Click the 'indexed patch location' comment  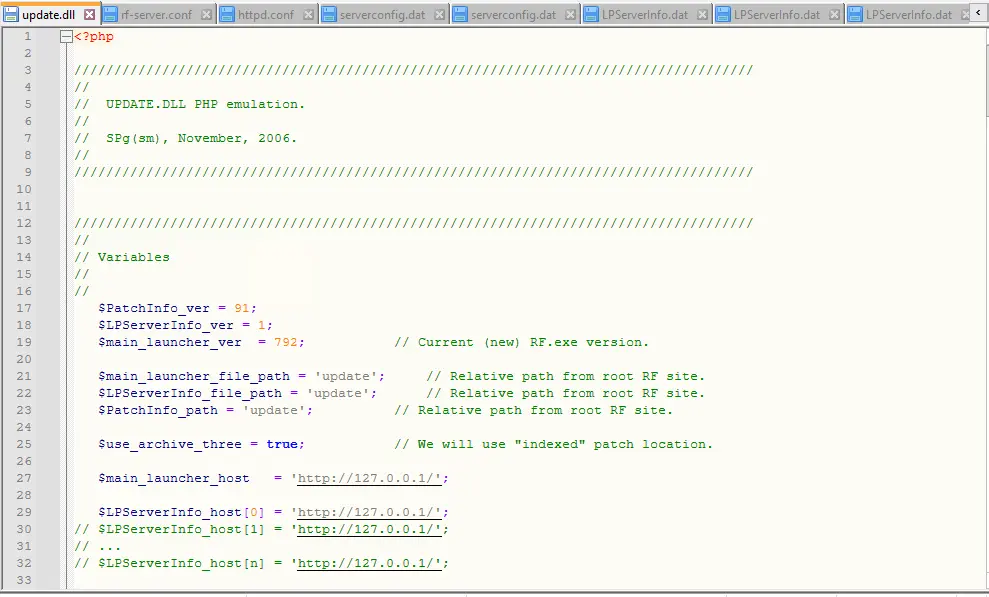pos(554,444)
